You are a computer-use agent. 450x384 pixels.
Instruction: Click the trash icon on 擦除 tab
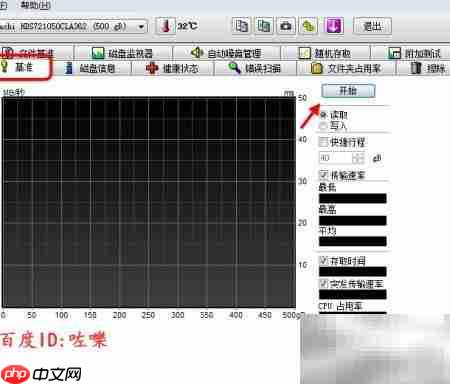click(416, 68)
